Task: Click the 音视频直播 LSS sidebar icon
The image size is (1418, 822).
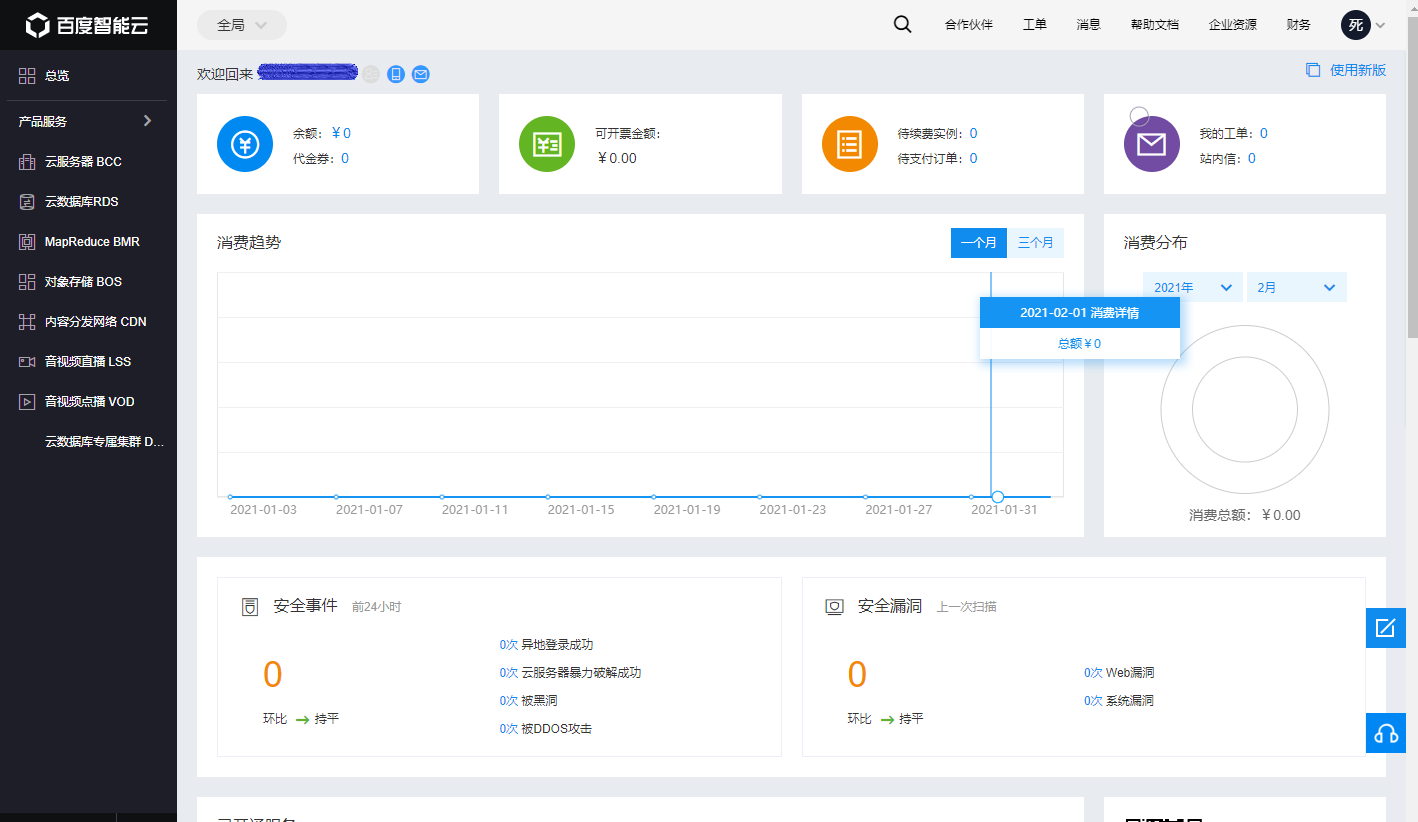Action: pos(27,361)
